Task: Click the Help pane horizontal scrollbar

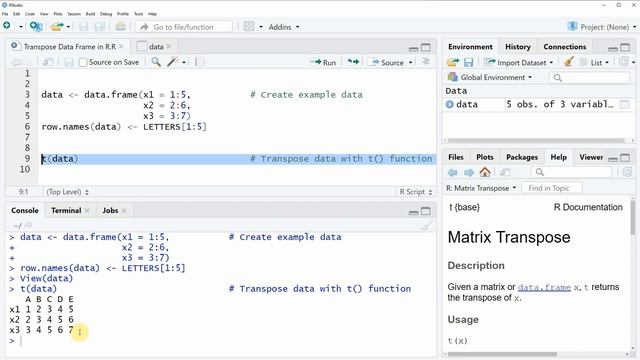Action: [x=502, y=354]
